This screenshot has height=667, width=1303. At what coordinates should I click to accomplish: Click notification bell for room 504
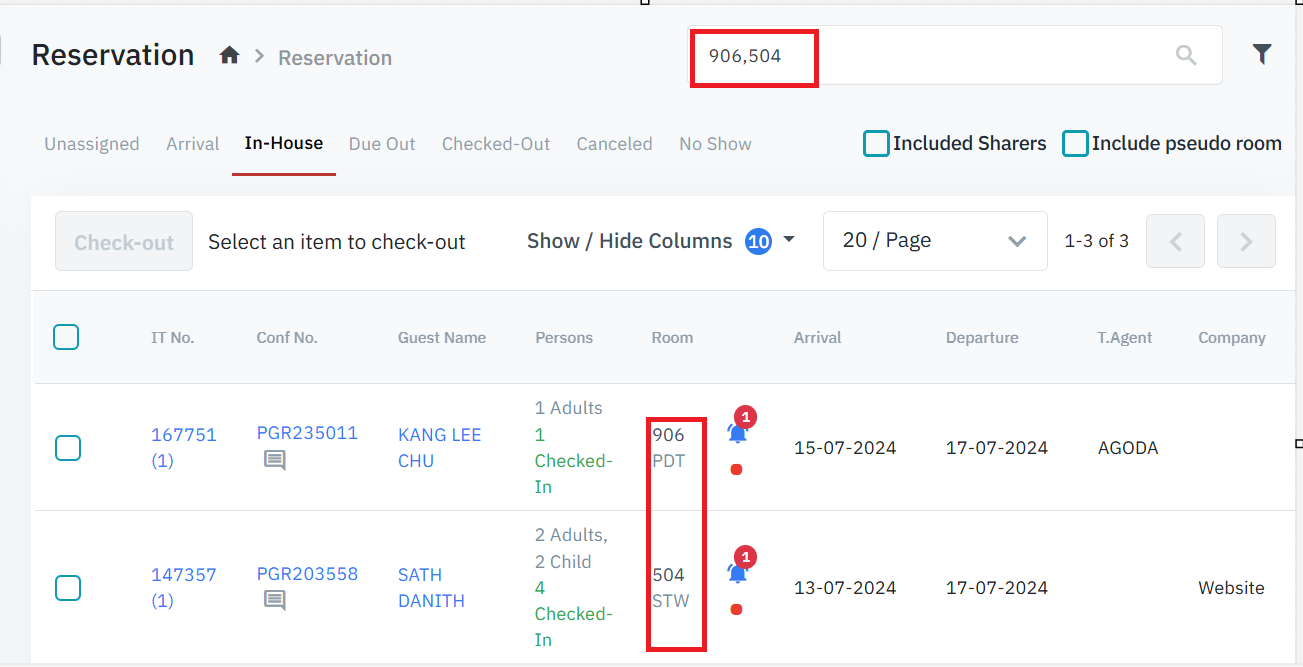point(738,573)
